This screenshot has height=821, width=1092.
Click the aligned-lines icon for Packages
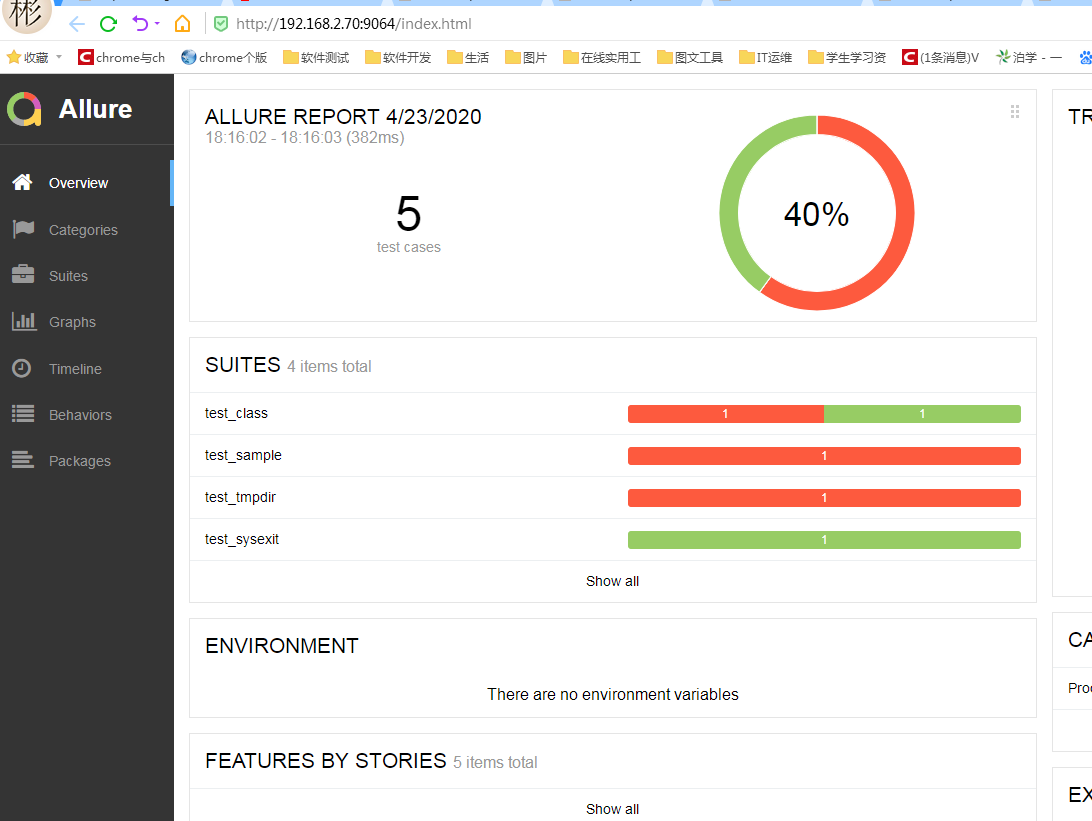(23, 460)
